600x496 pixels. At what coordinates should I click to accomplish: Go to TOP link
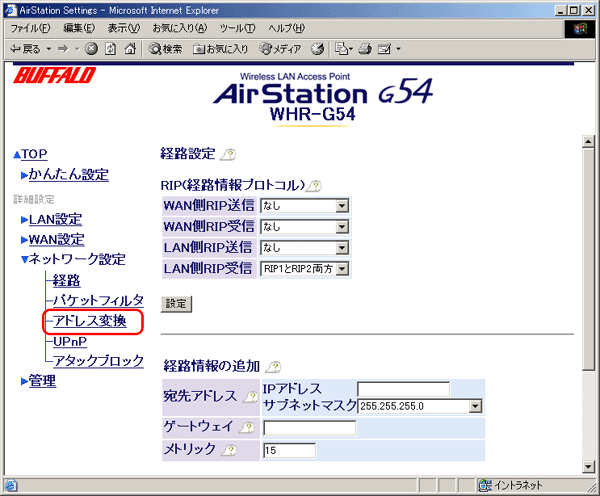pos(34,154)
